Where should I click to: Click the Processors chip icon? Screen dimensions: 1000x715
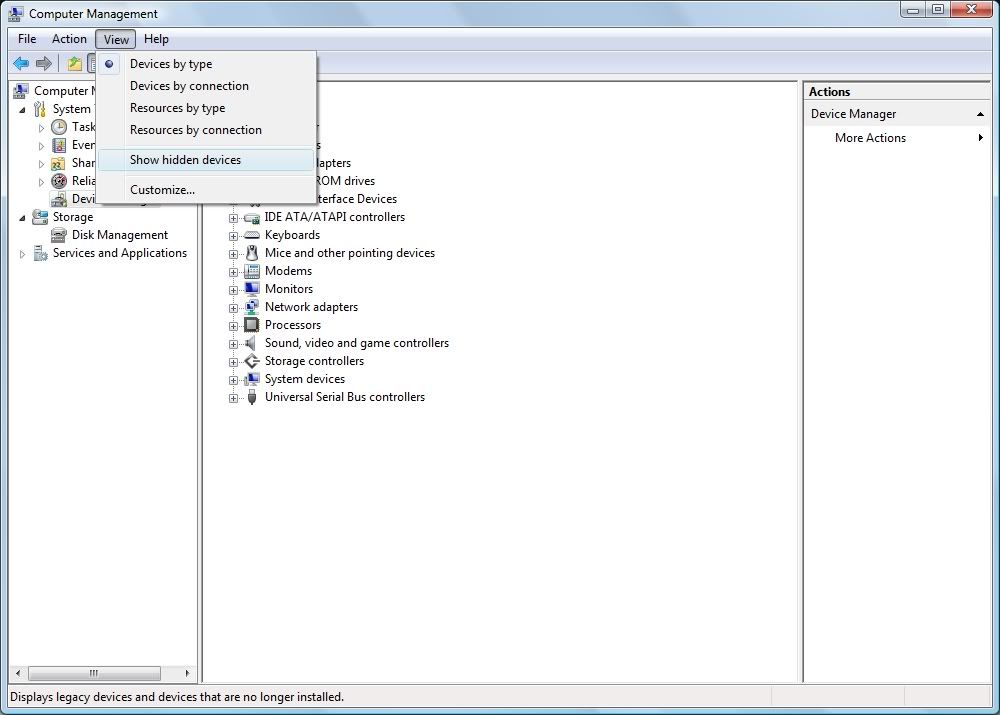click(252, 325)
